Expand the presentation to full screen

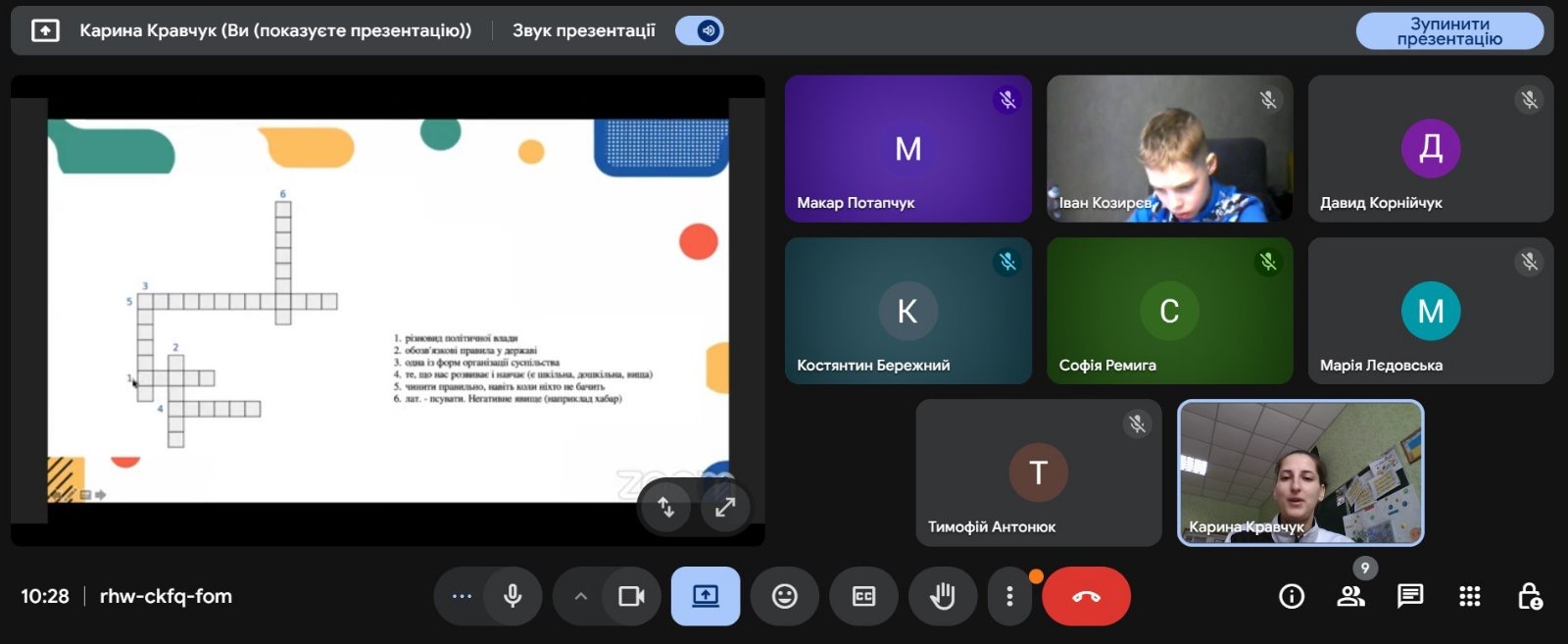pos(725,507)
